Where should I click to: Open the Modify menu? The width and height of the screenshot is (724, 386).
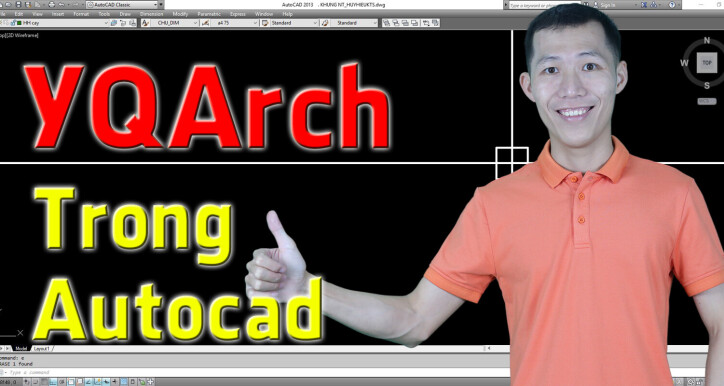tap(180, 14)
